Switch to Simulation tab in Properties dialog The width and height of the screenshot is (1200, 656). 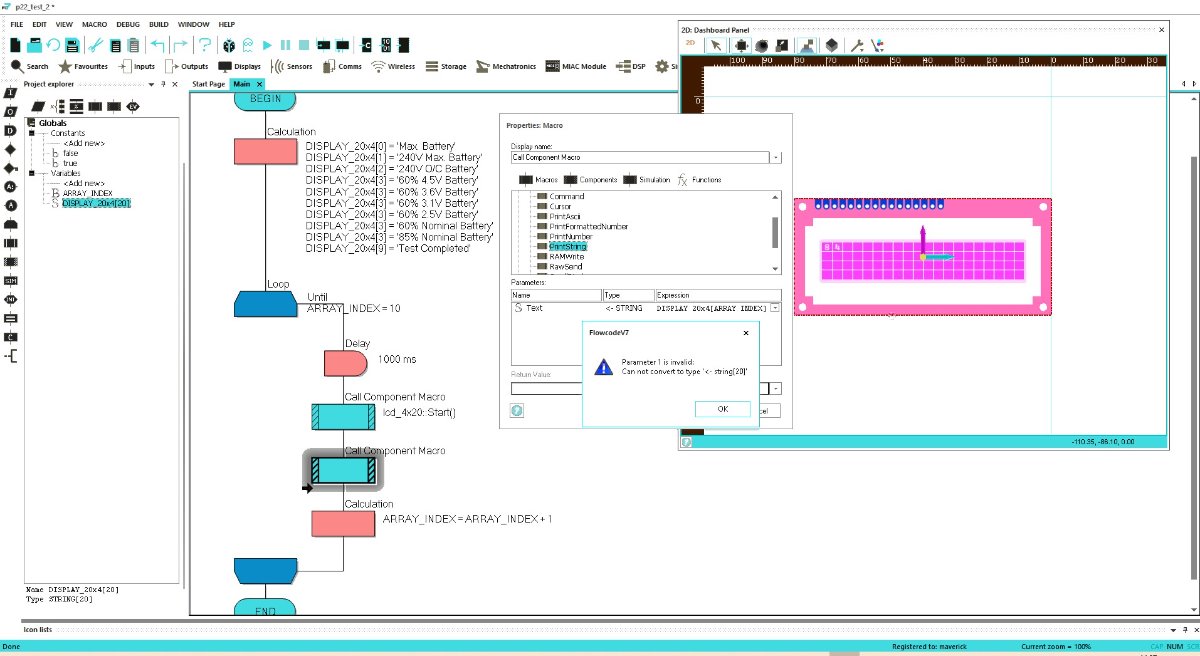click(x=648, y=180)
